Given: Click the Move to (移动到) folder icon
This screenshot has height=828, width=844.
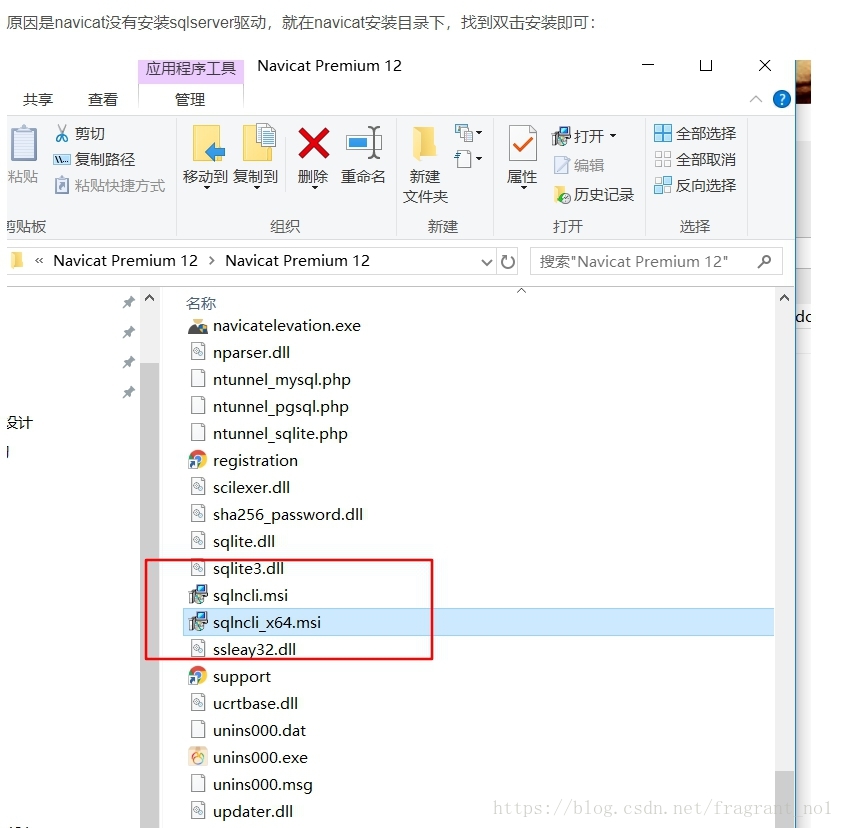Looking at the screenshot, I should coord(208,143).
